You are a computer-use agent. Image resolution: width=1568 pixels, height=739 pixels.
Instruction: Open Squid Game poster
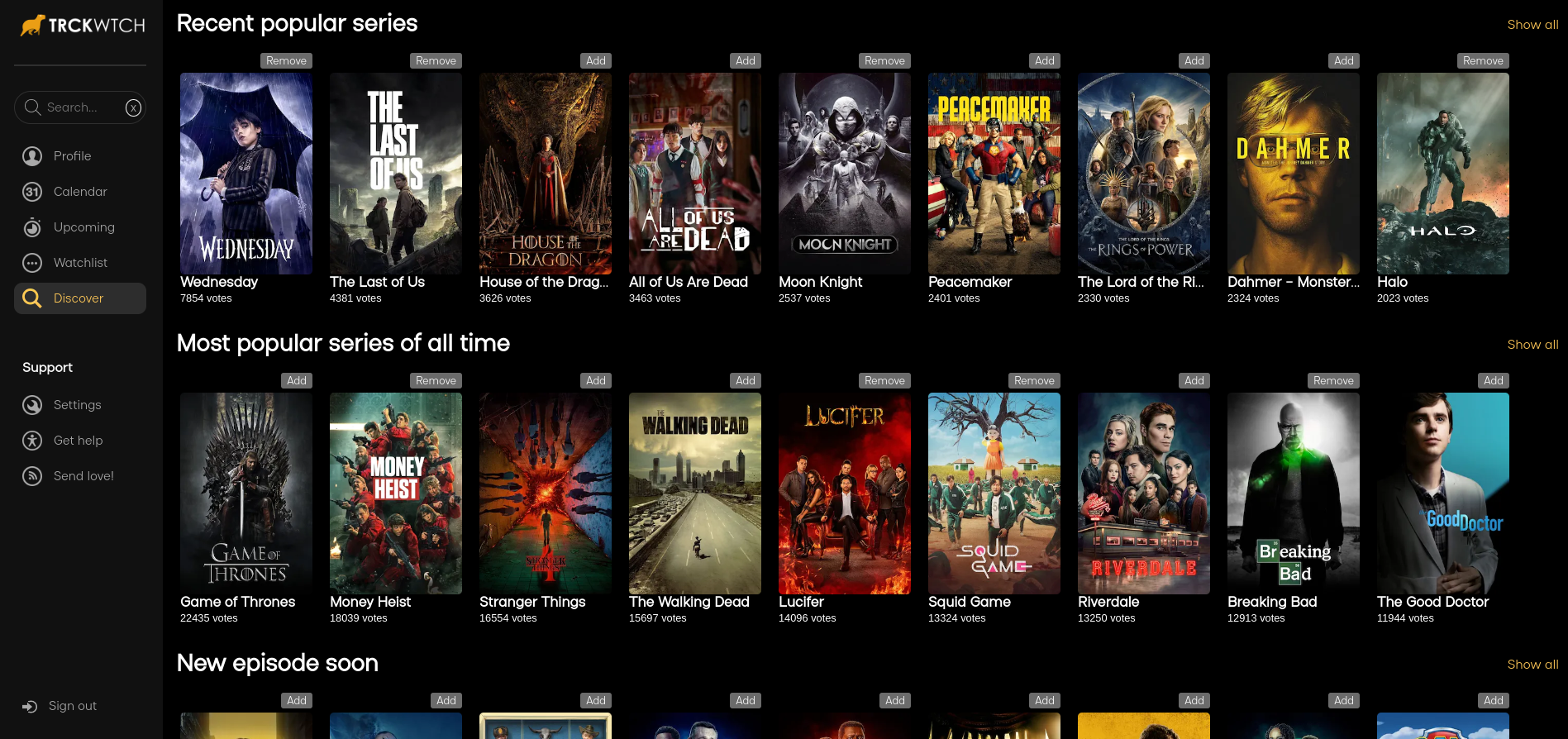tap(994, 493)
